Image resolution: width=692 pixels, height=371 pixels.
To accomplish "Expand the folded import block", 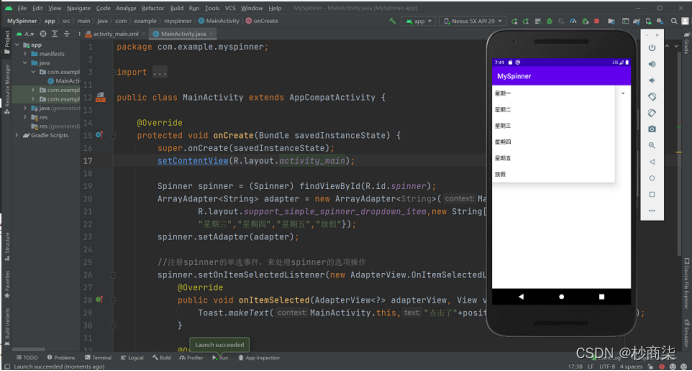I will [x=113, y=72].
